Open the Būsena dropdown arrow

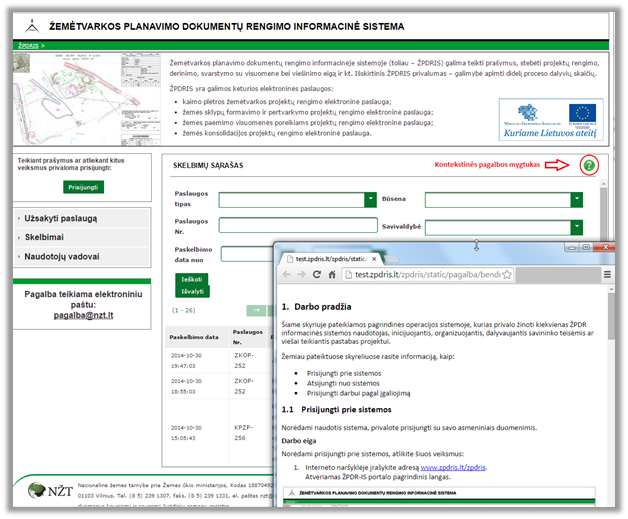pos(577,199)
